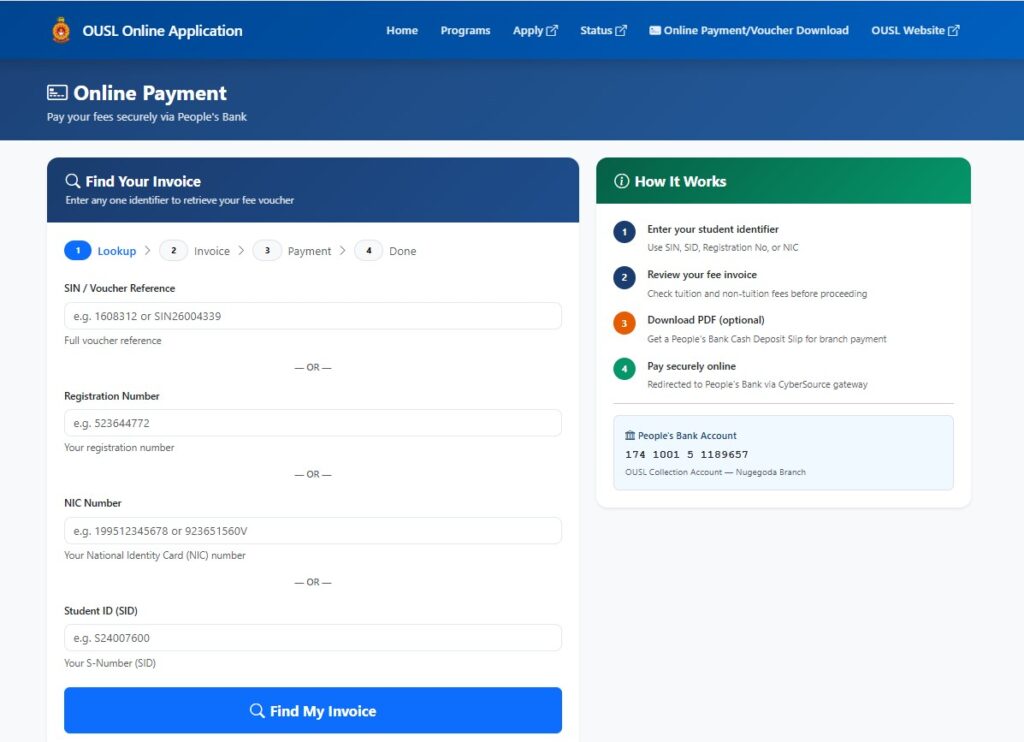
Task: Select step 3 Payment in the progress steps
Action: point(292,251)
